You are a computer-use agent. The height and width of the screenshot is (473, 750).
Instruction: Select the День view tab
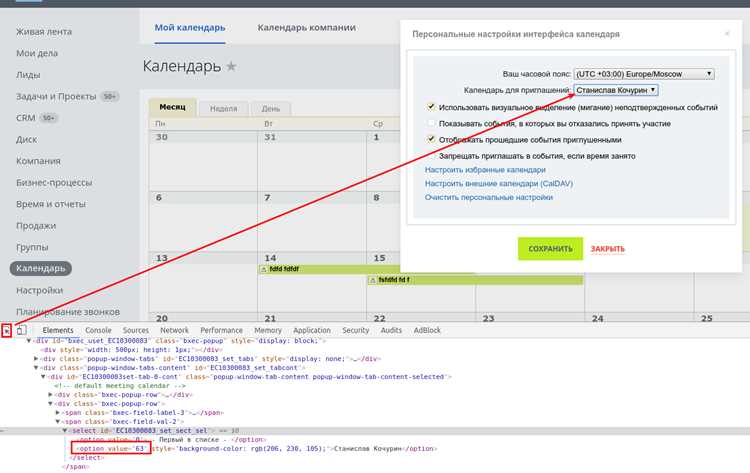click(271, 109)
